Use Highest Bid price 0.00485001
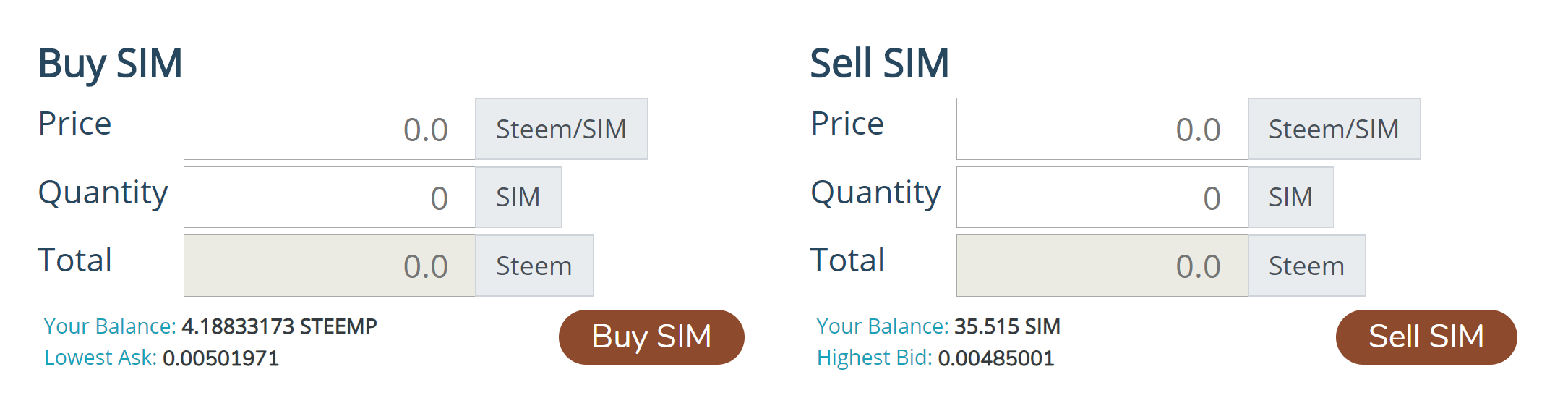1568x406 pixels. click(x=996, y=358)
